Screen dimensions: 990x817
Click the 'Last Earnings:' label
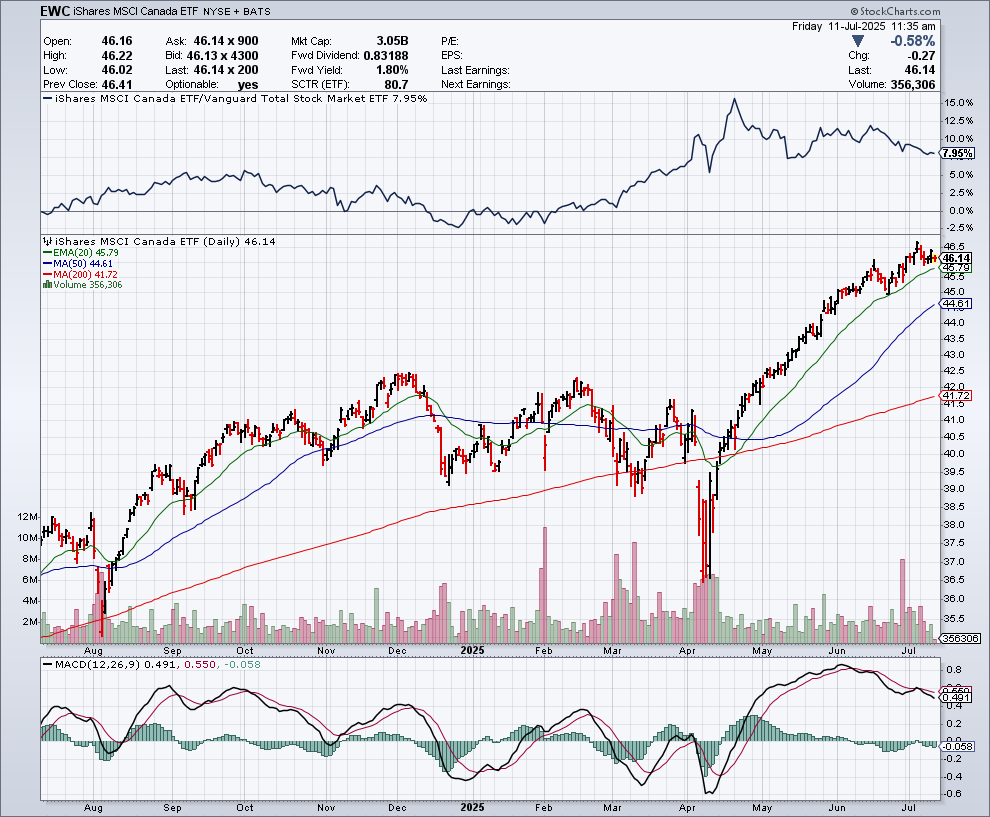pos(475,70)
